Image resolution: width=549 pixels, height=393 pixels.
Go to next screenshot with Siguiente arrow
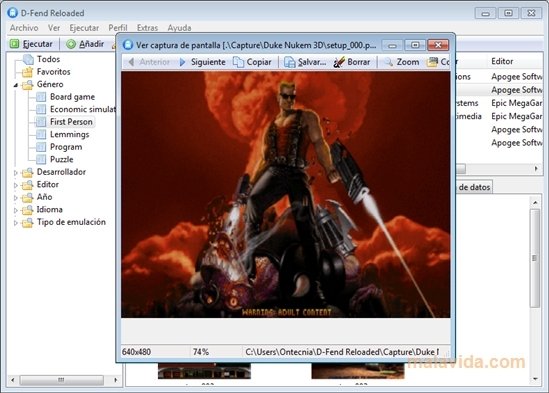182,62
